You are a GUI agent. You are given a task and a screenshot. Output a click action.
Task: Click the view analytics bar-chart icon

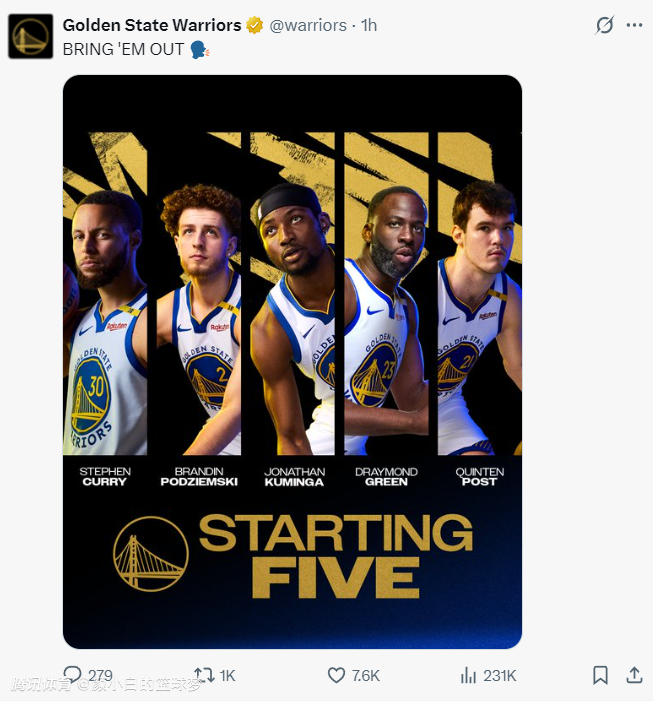click(468, 675)
